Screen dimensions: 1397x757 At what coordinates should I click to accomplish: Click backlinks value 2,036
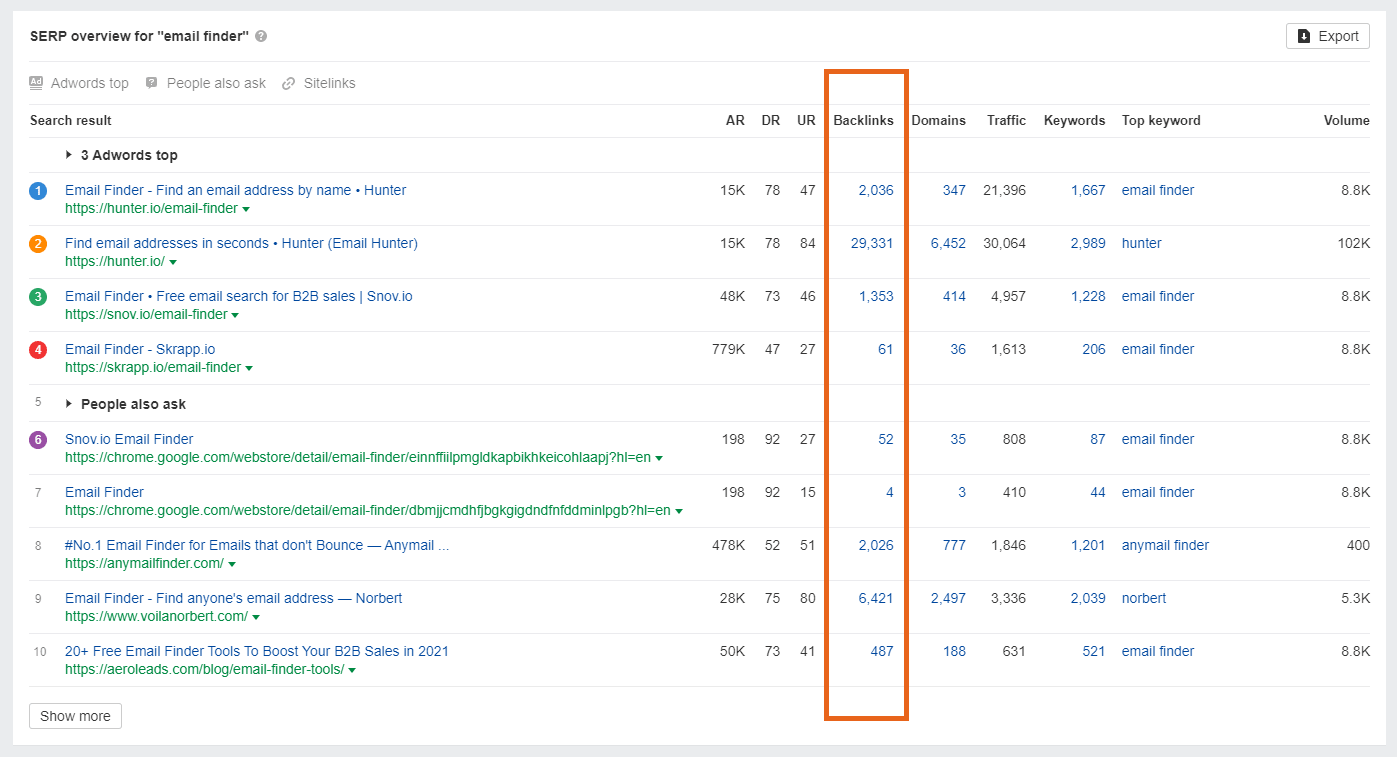click(x=876, y=190)
